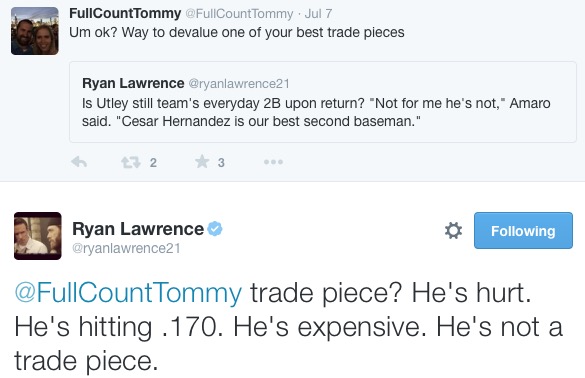
Task: Open the three-dot more options menu
Action: click(273, 162)
